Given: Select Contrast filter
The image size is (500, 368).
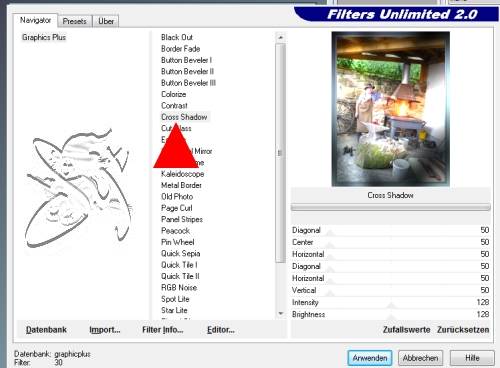Looking at the screenshot, I should pyautogui.click(x=174, y=105).
